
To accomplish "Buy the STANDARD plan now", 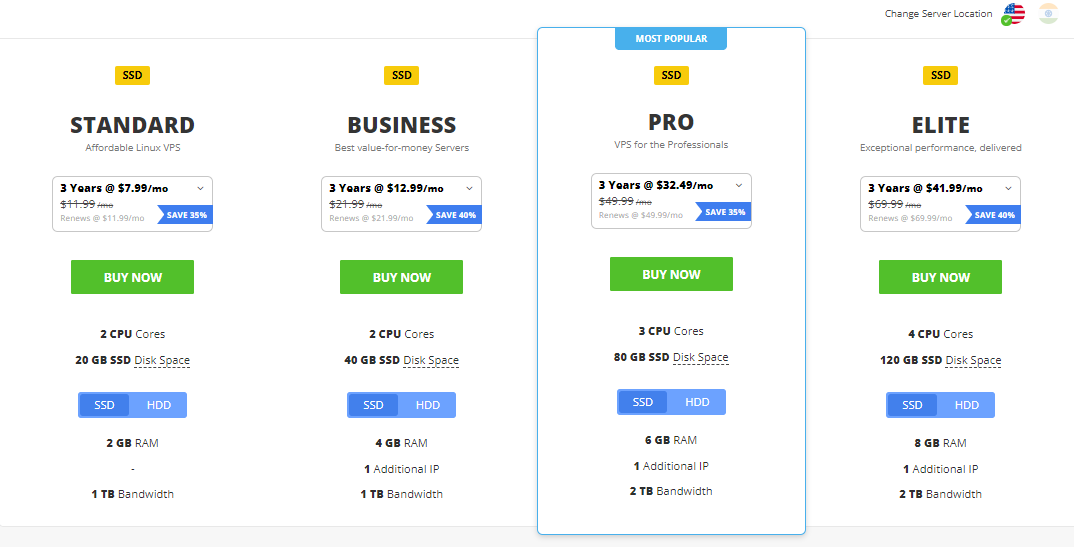I will click(x=132, y=277).
